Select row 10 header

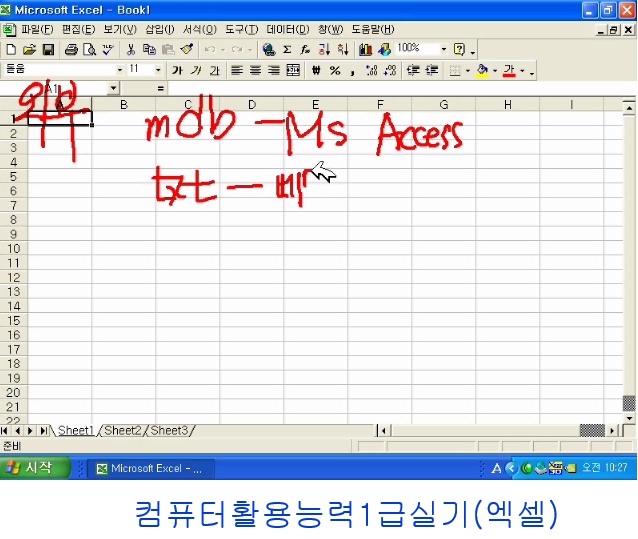click(13, 248)
